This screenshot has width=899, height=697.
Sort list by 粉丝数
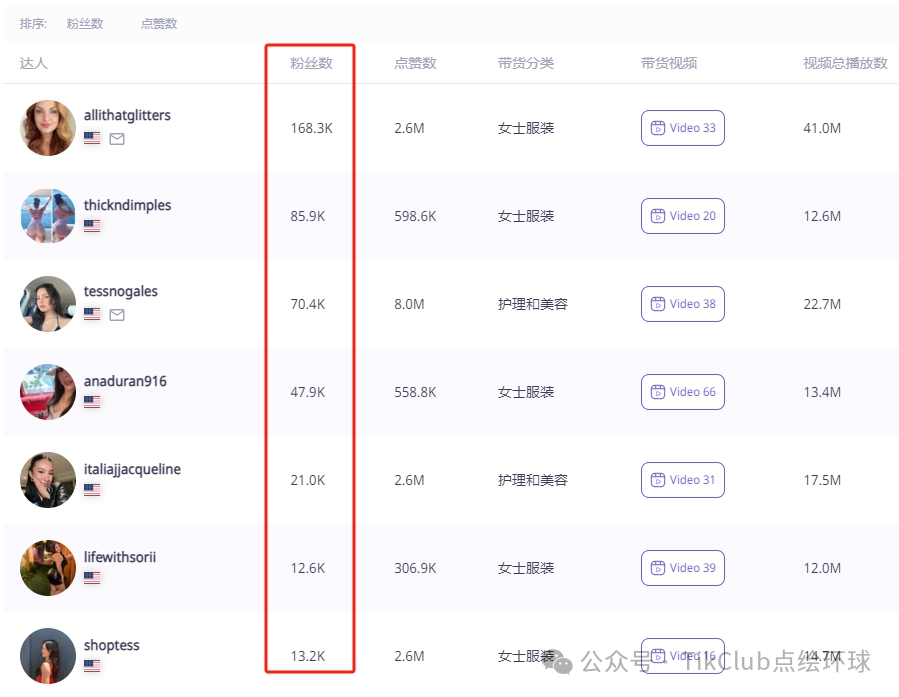pos(85,23)
